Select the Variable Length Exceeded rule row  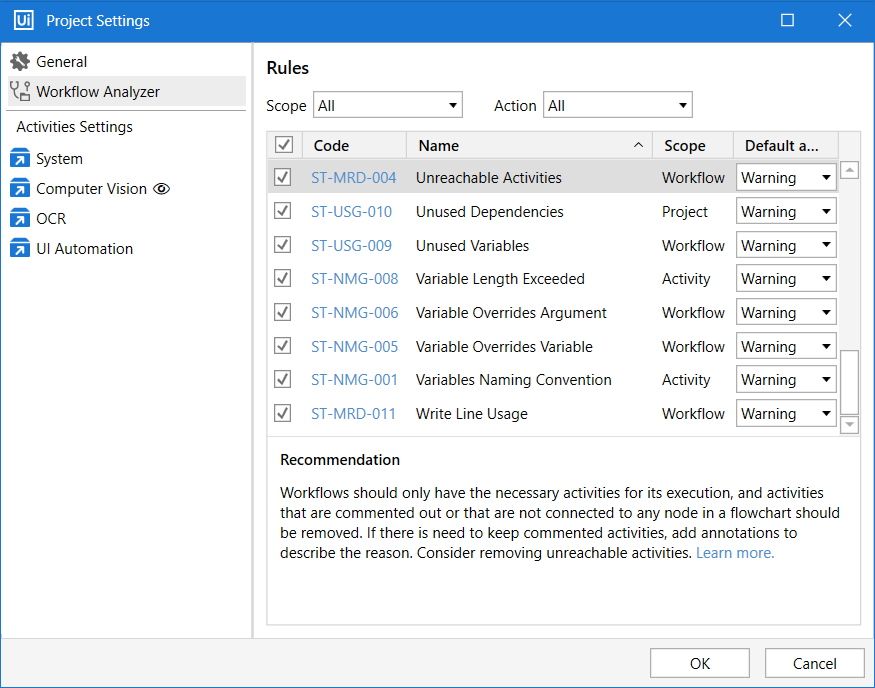pos(500,279)
